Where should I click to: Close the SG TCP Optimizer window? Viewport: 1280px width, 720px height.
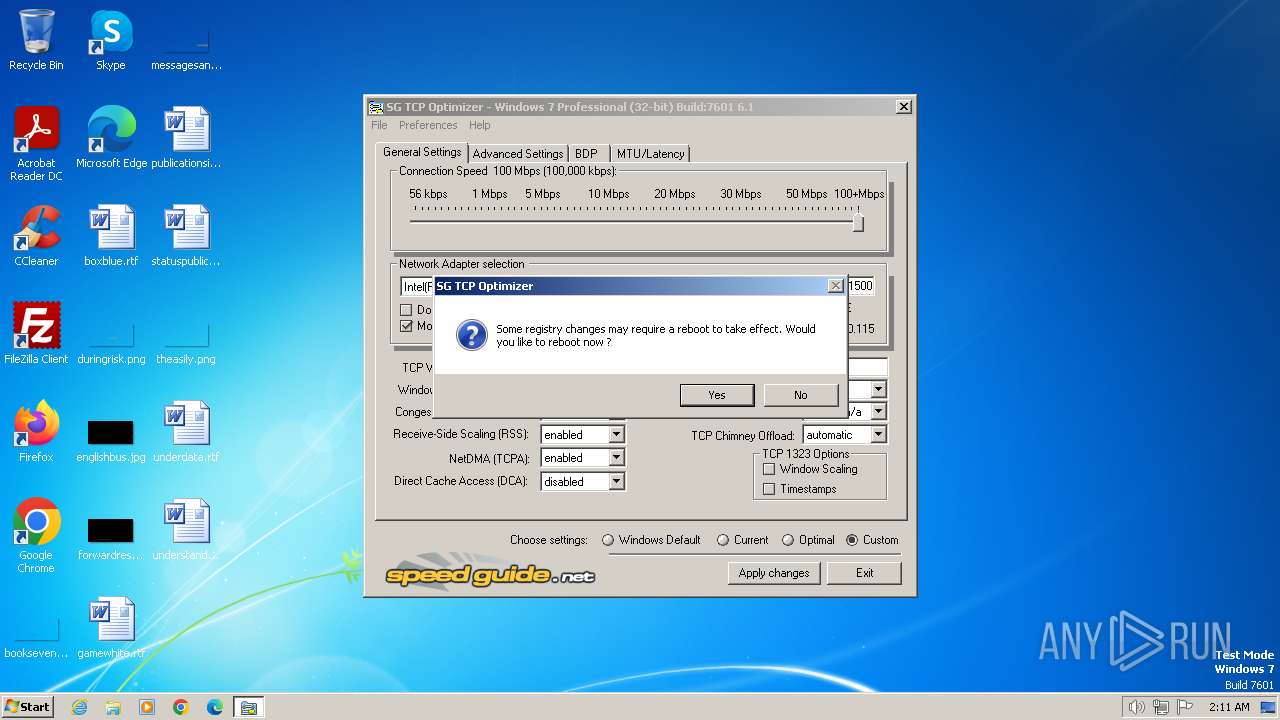click(903, 107)
